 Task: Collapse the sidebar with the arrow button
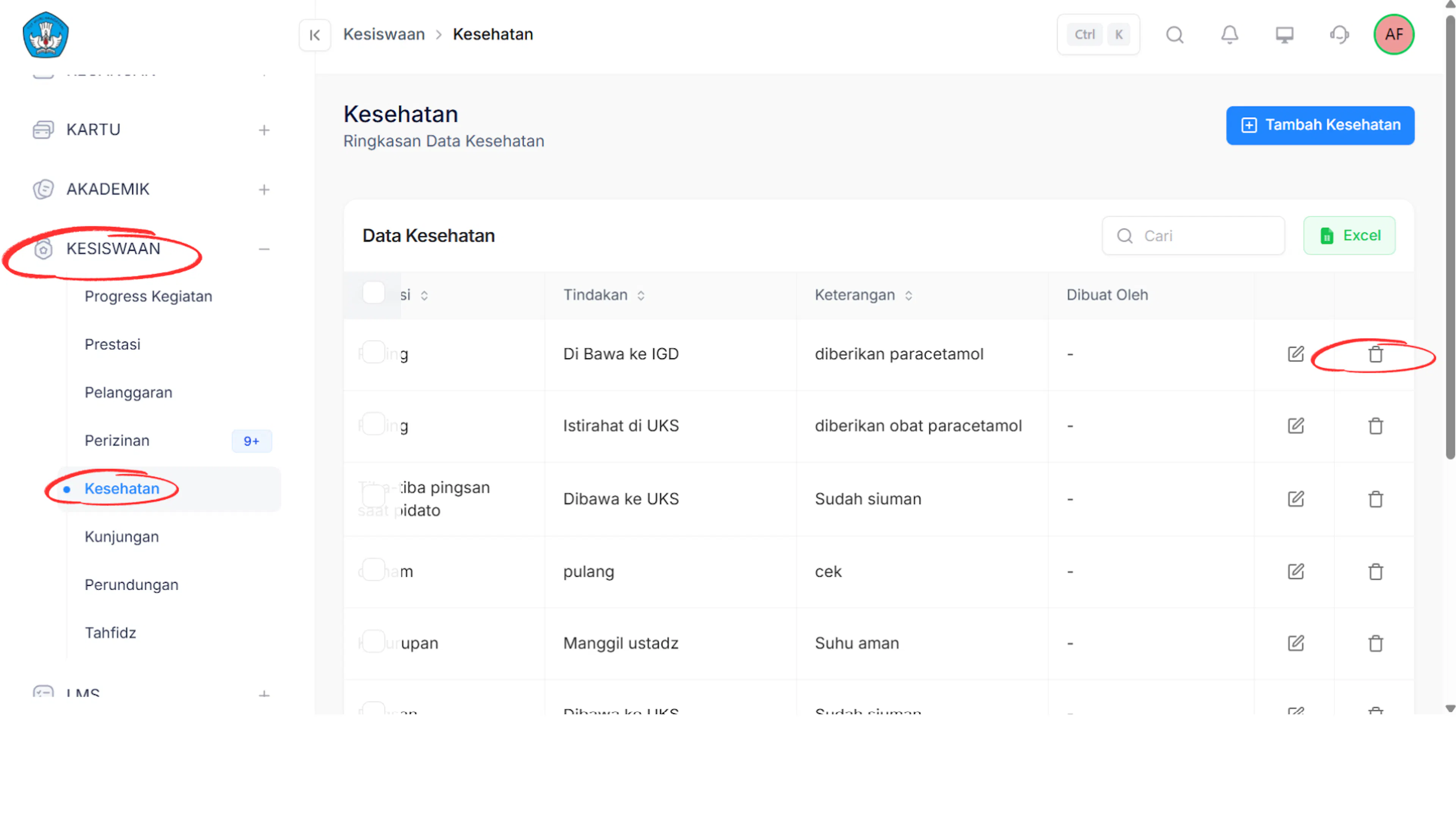tap(315, 35)
